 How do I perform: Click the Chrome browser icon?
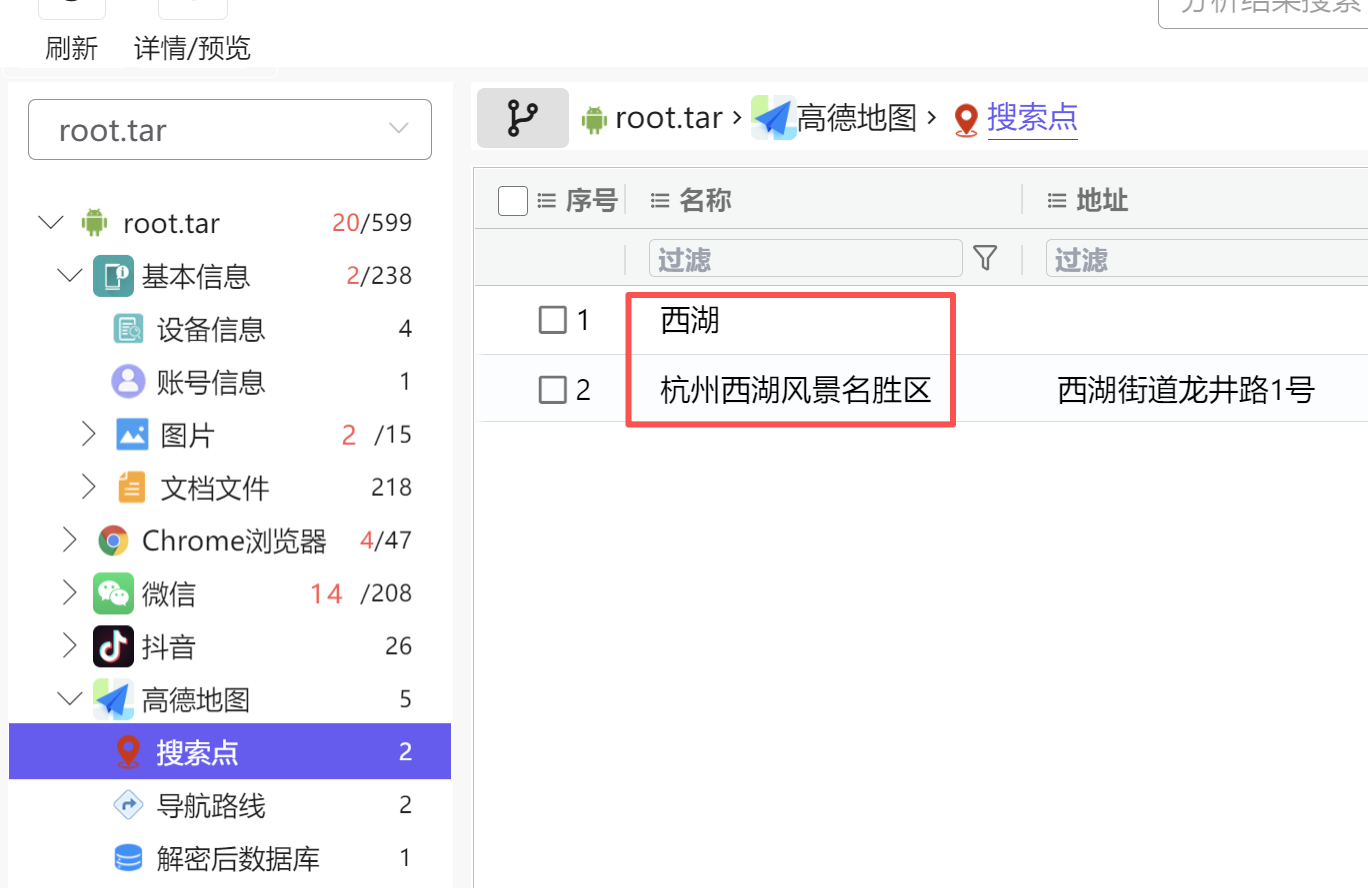(113, 541)
